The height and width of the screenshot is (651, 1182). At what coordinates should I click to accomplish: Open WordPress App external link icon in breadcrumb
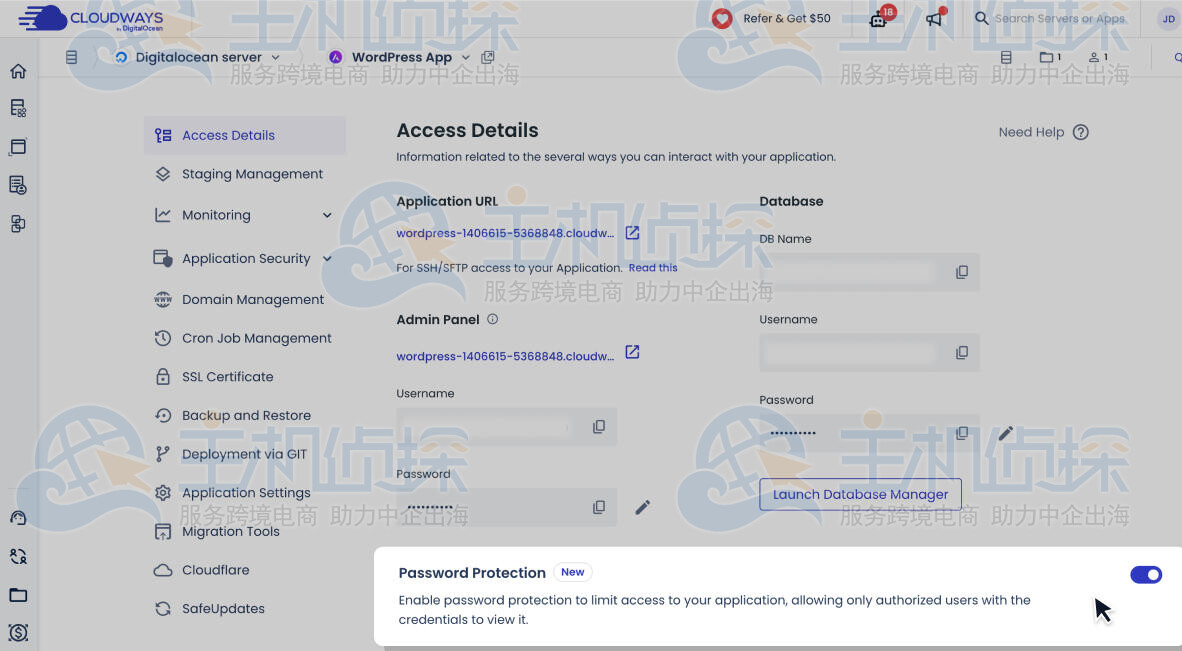point(488,57)
